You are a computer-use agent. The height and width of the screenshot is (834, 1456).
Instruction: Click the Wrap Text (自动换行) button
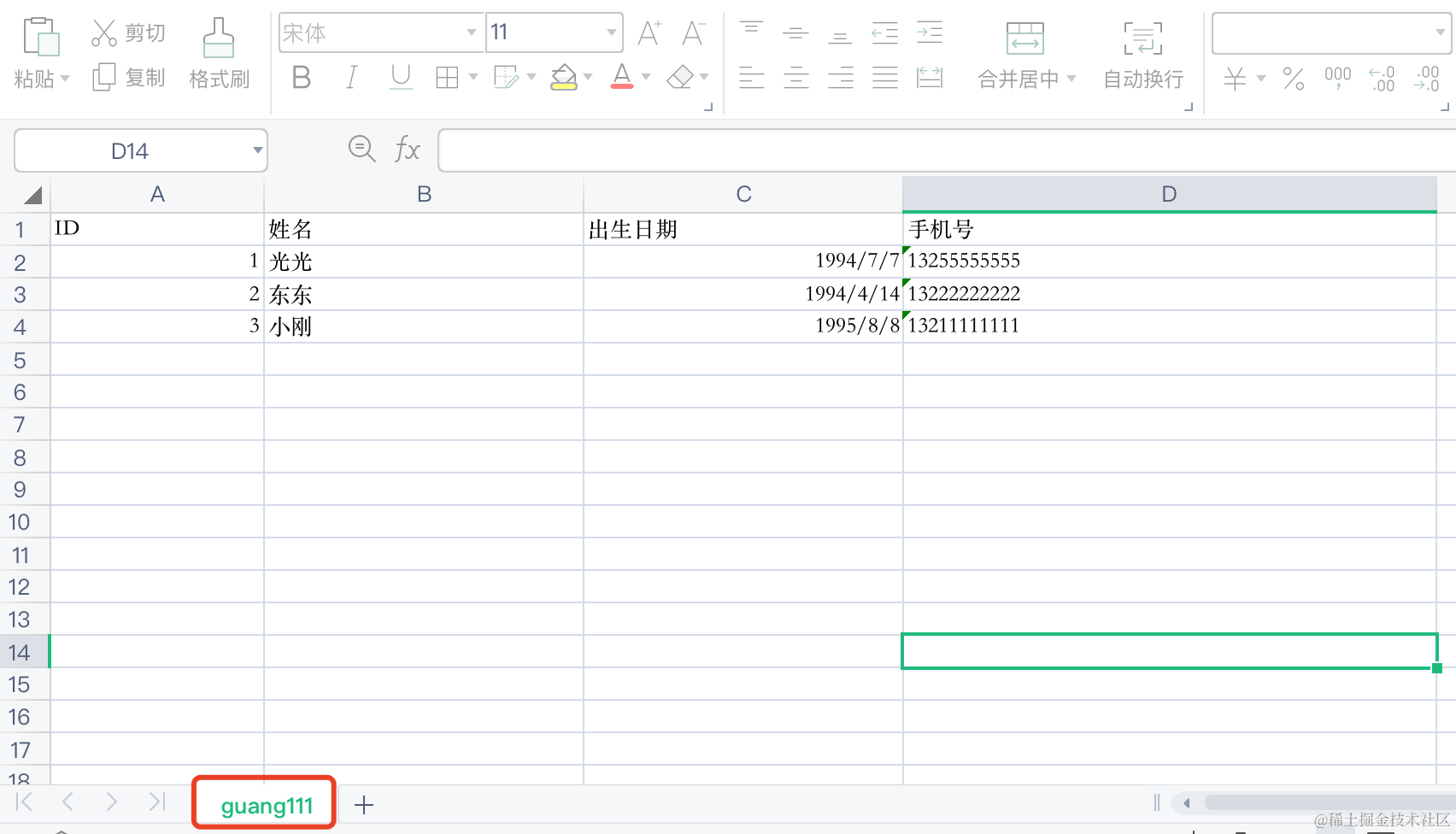pos(1142,55)
